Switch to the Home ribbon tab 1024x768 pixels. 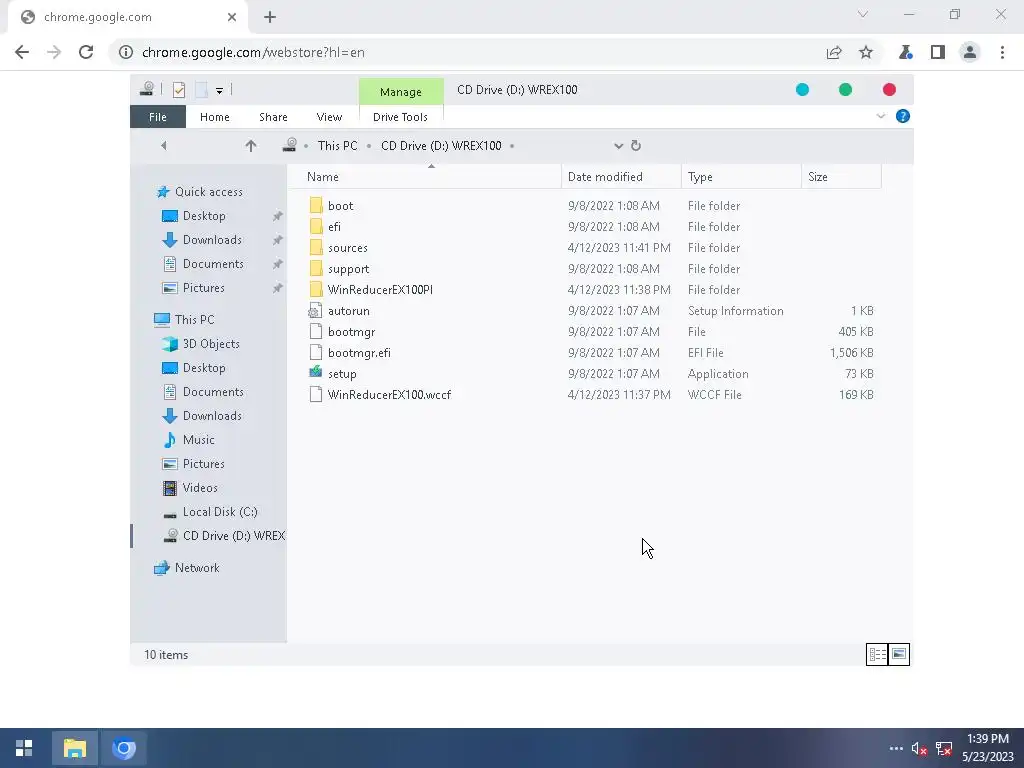click(x=215, y=117)
